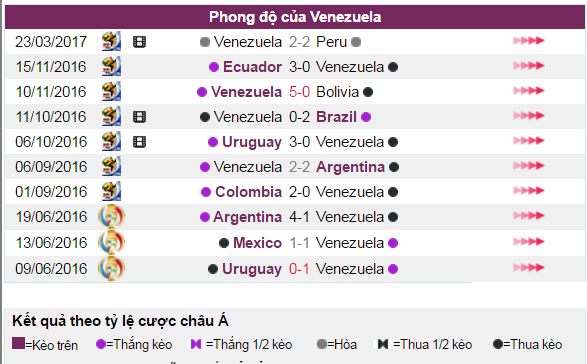Viewport: 587px width, 364px height.
Task: Click Copa America logo on 19/06/2016 row
Action: click(111, 216)
